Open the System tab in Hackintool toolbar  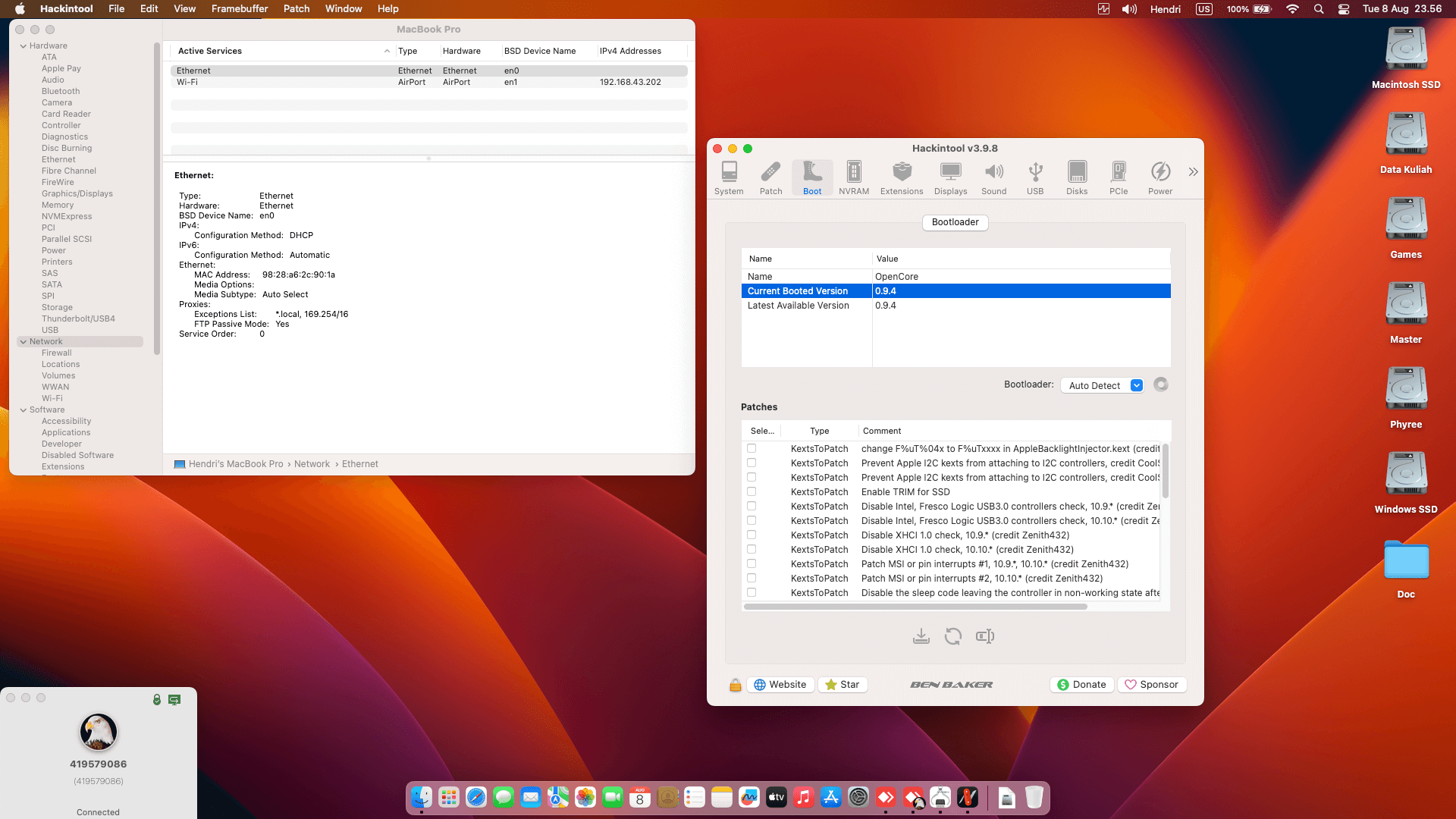pos(729,178)
